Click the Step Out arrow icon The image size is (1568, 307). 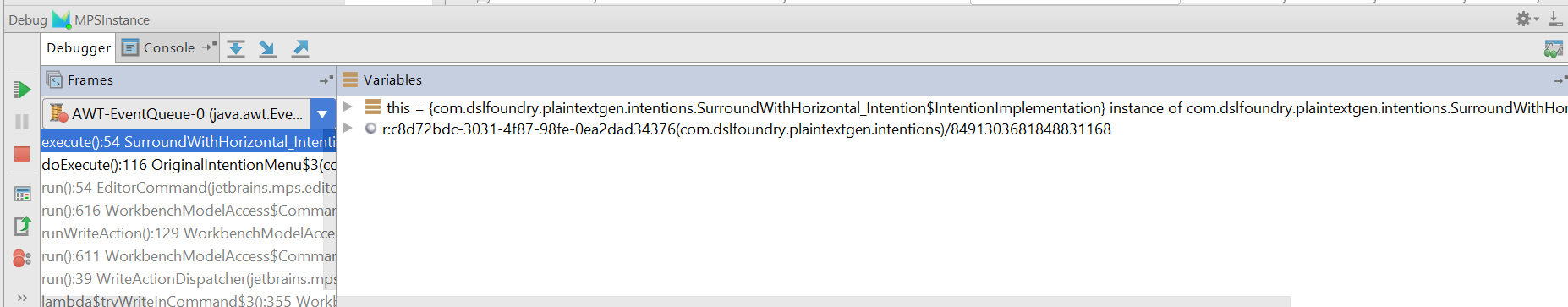click(x=300, y=48)
